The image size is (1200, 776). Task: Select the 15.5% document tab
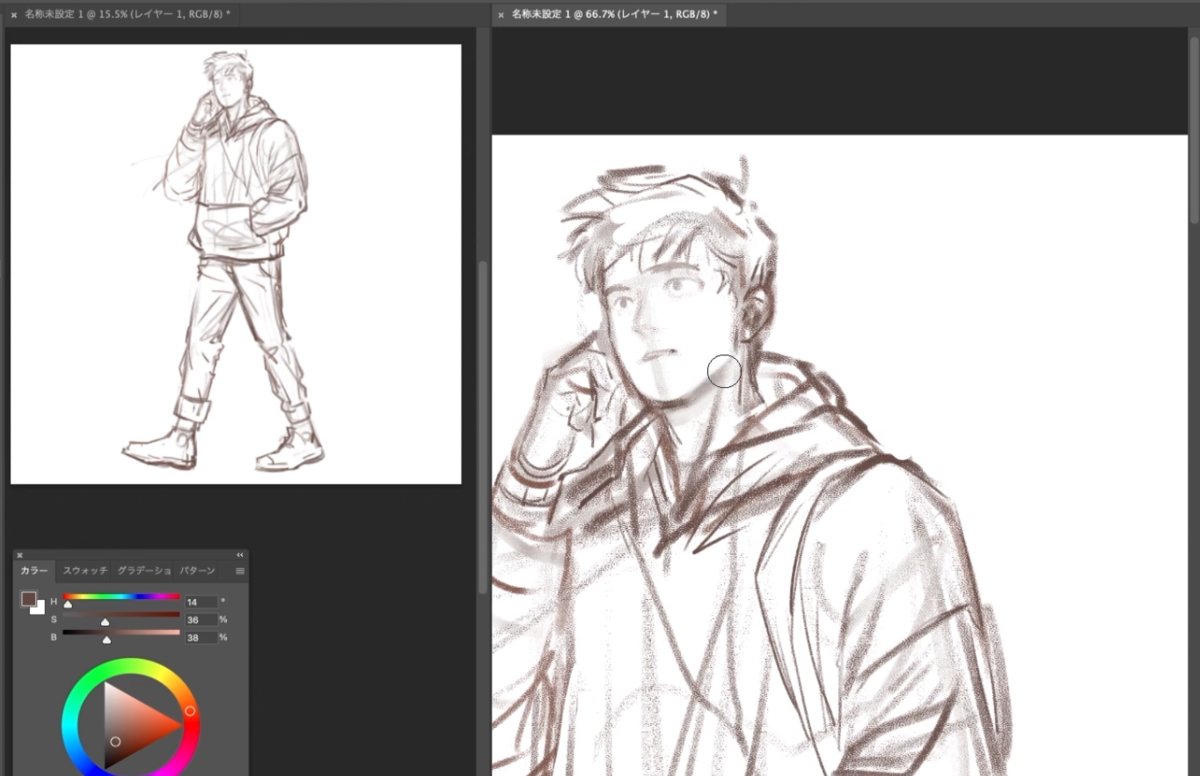(x=121, y=15)
